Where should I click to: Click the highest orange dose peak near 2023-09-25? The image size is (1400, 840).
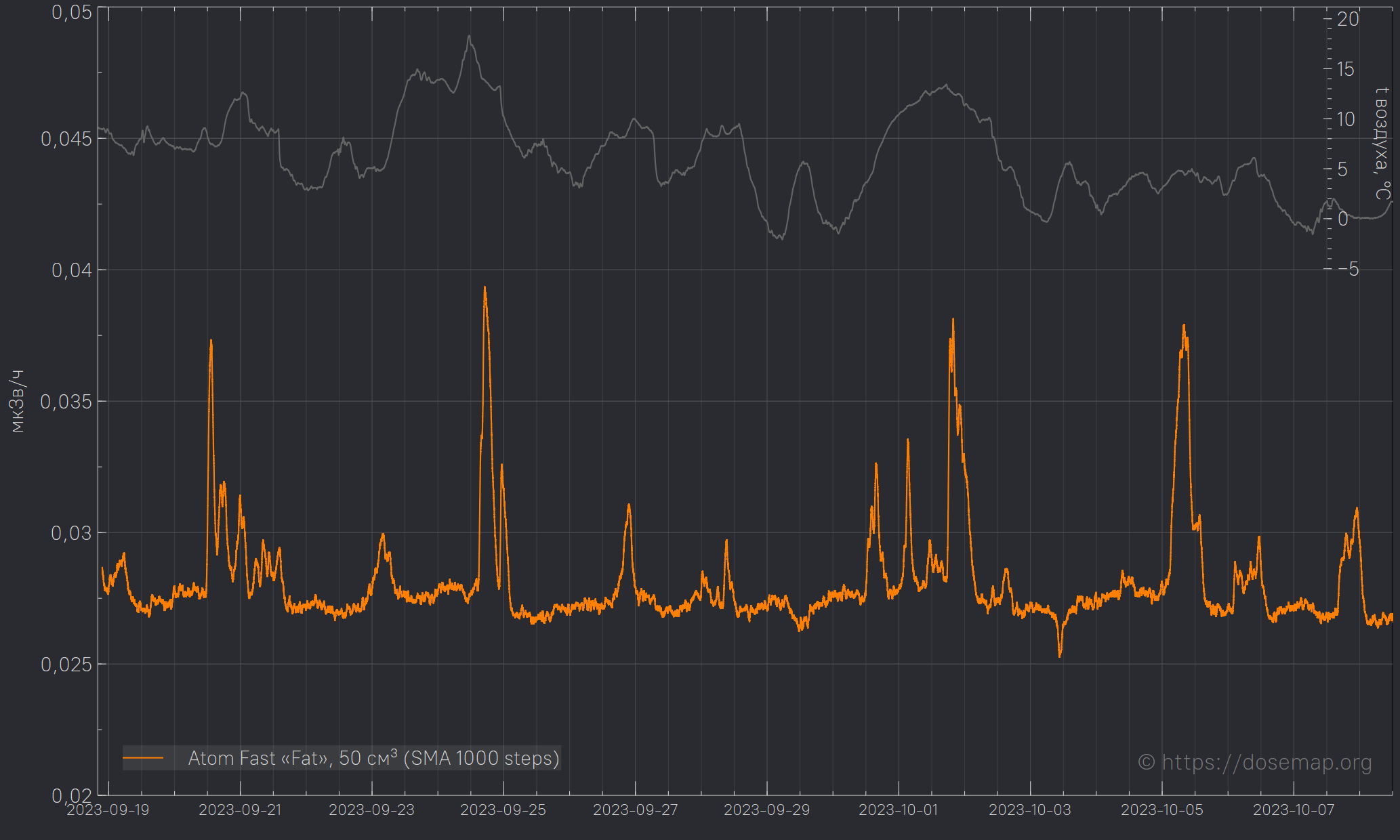tap(485, 288)
